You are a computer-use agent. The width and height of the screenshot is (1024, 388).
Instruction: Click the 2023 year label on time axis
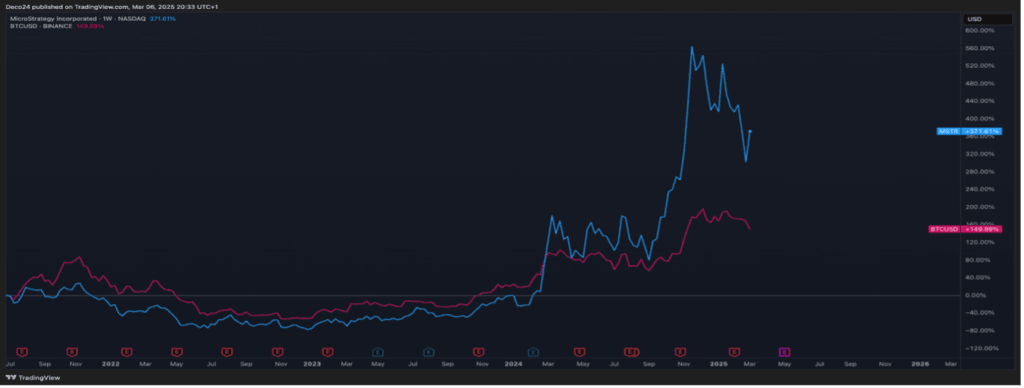coord(312,363)
